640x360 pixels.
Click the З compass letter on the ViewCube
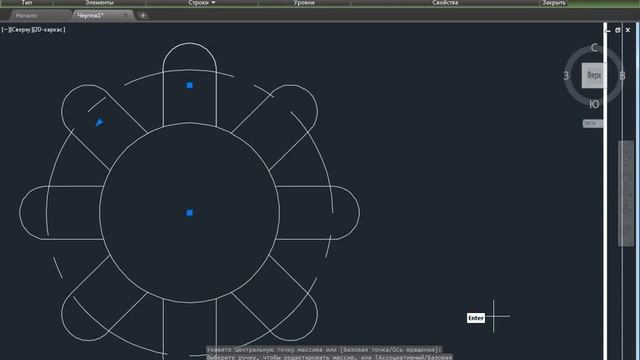pyautogui.click(x=566, y=76)
